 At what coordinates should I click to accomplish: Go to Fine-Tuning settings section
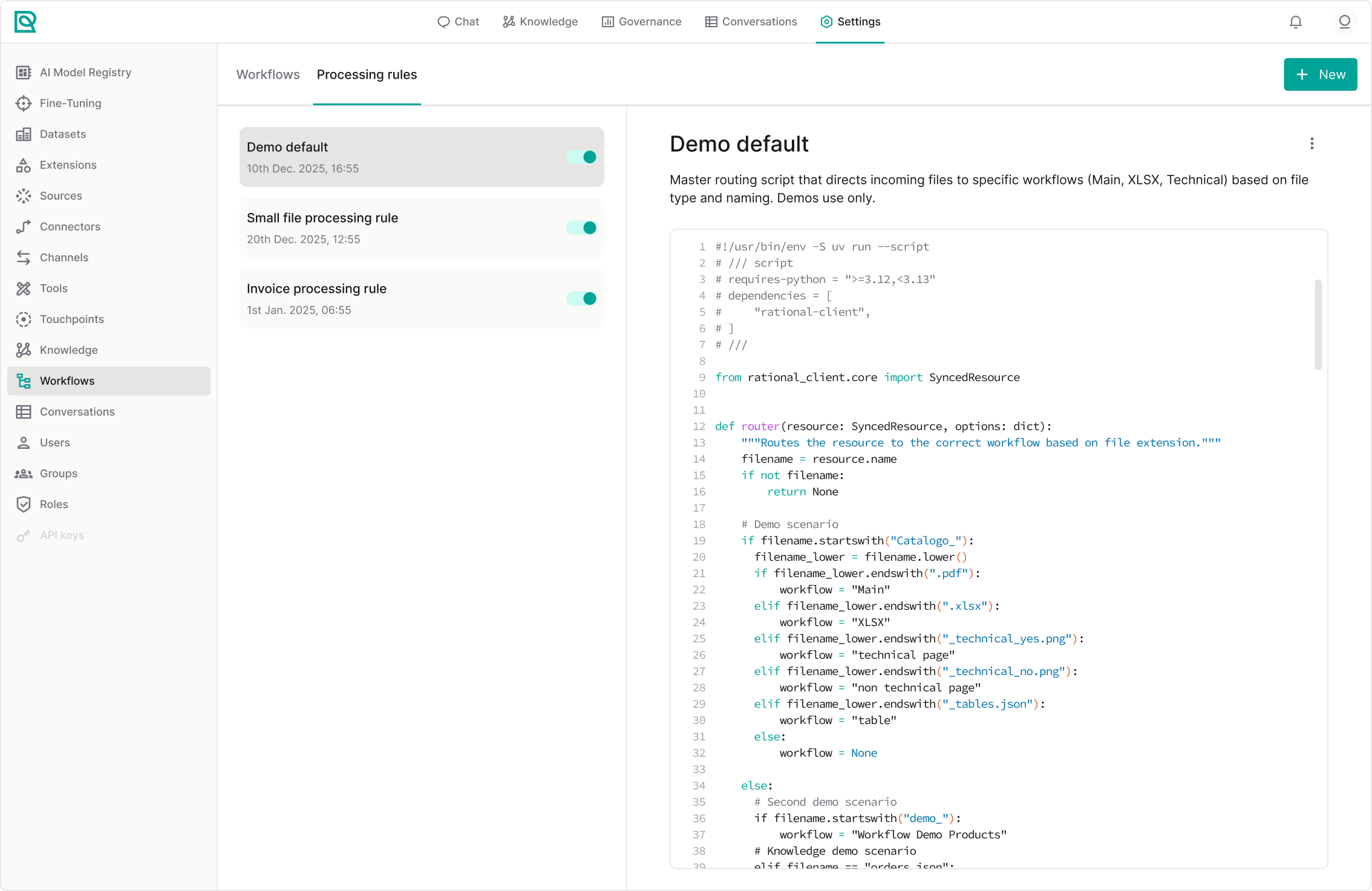[70, 103]
